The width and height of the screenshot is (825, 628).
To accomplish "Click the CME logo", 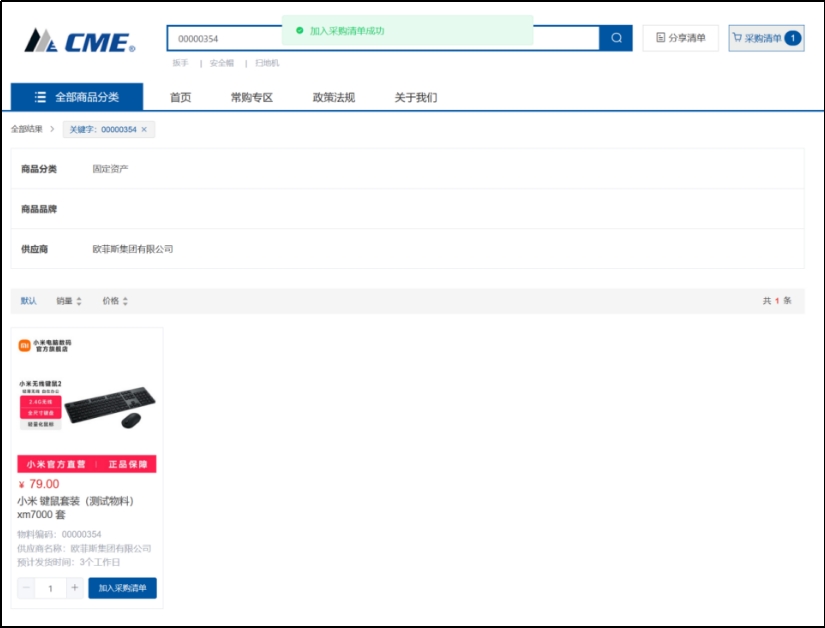I will point(80,41).
